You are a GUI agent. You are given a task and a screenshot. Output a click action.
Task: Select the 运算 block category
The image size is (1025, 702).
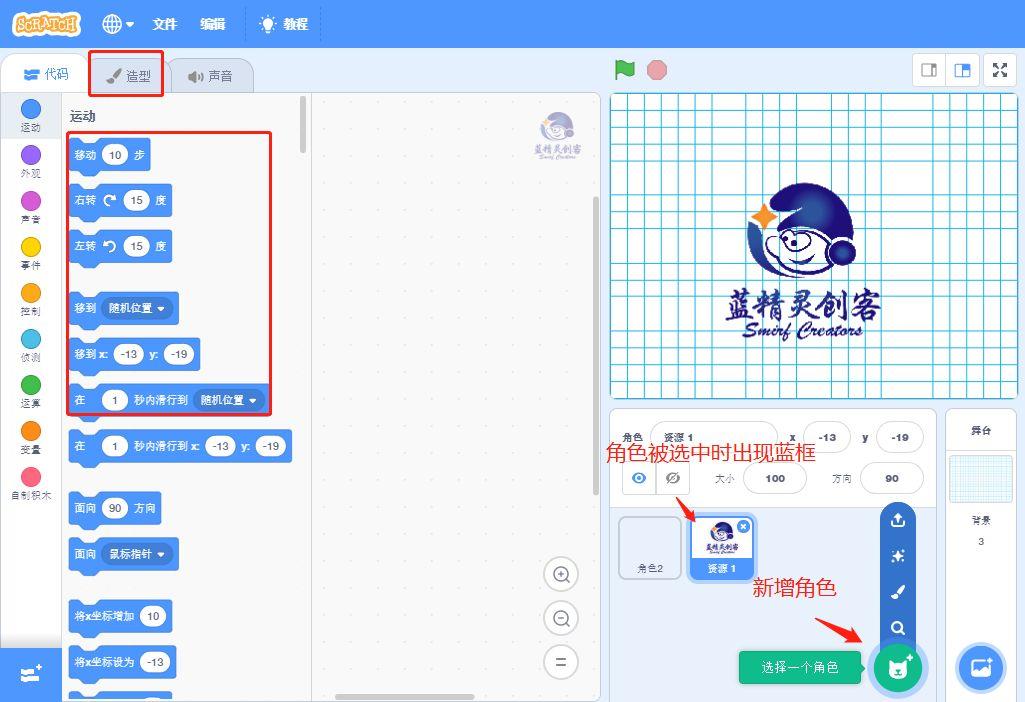point(31,392)
